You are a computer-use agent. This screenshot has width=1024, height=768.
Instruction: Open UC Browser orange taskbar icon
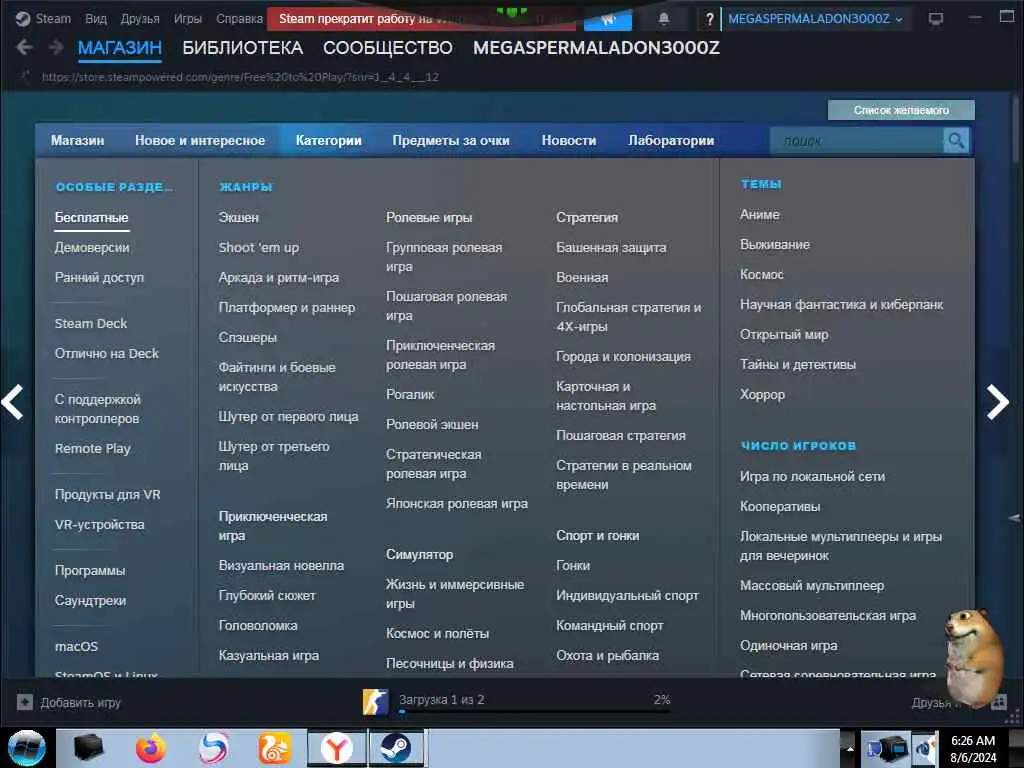[274, 748]
